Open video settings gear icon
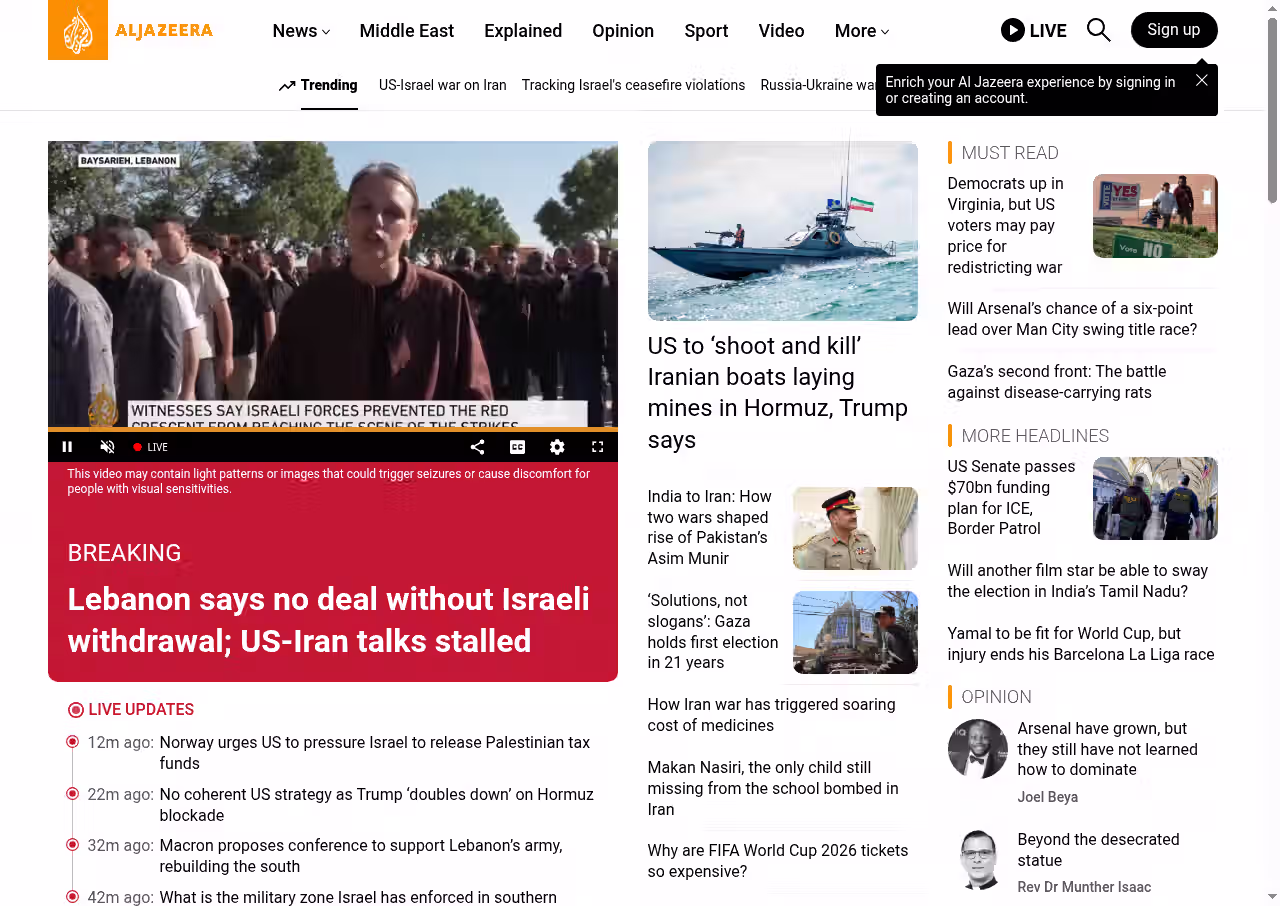Viewport: 1280px width, 906px height. click(557, 447)
